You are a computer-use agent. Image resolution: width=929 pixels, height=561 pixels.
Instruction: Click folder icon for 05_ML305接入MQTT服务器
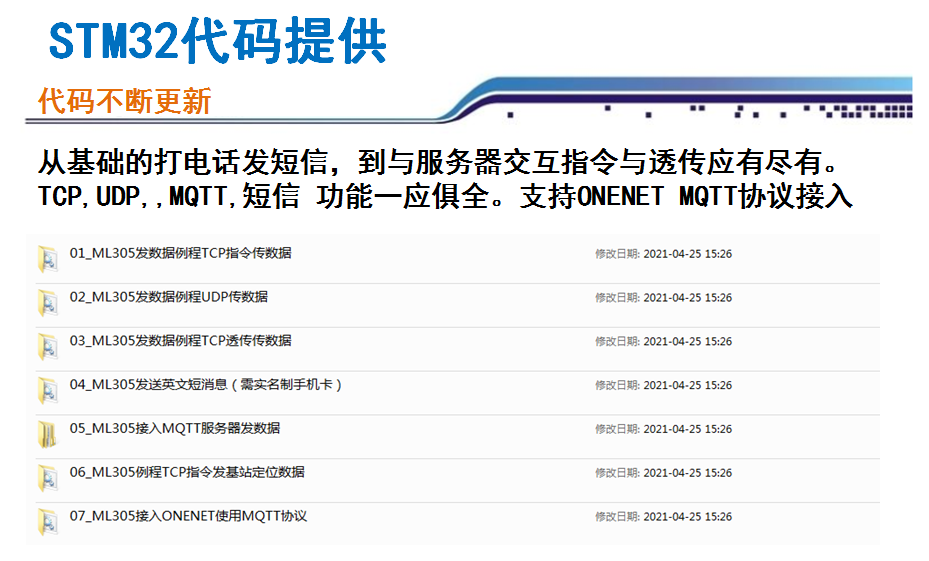47,434
